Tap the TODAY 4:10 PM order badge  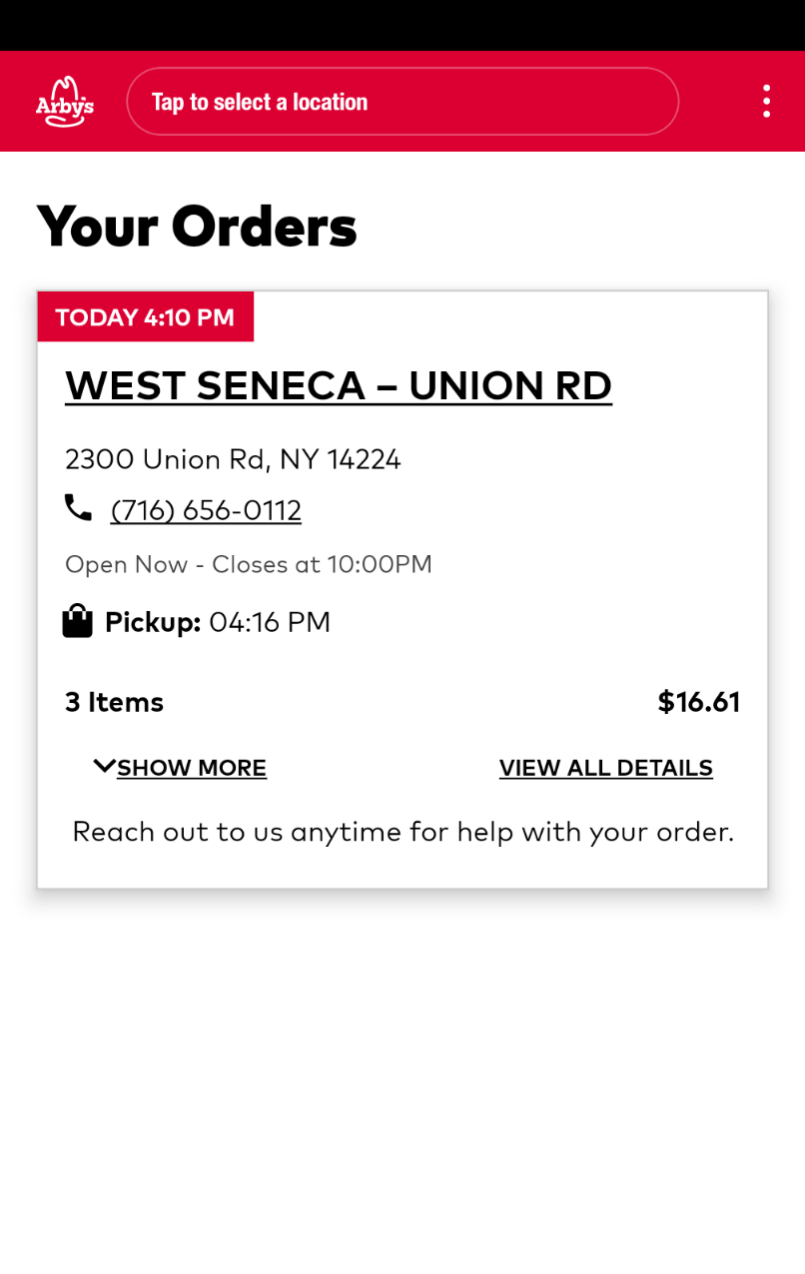pyautogui.click(x=145, y=317)
